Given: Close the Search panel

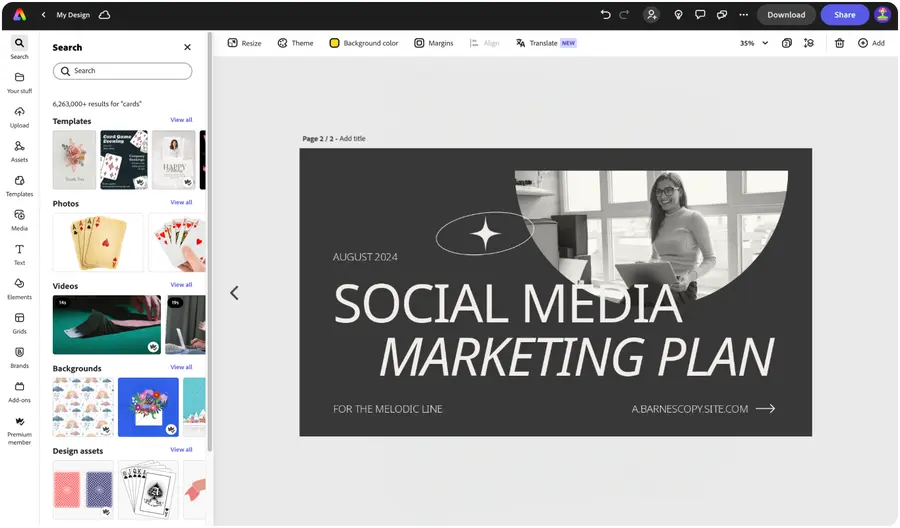Looking at the screenshot, I should 187,47.
